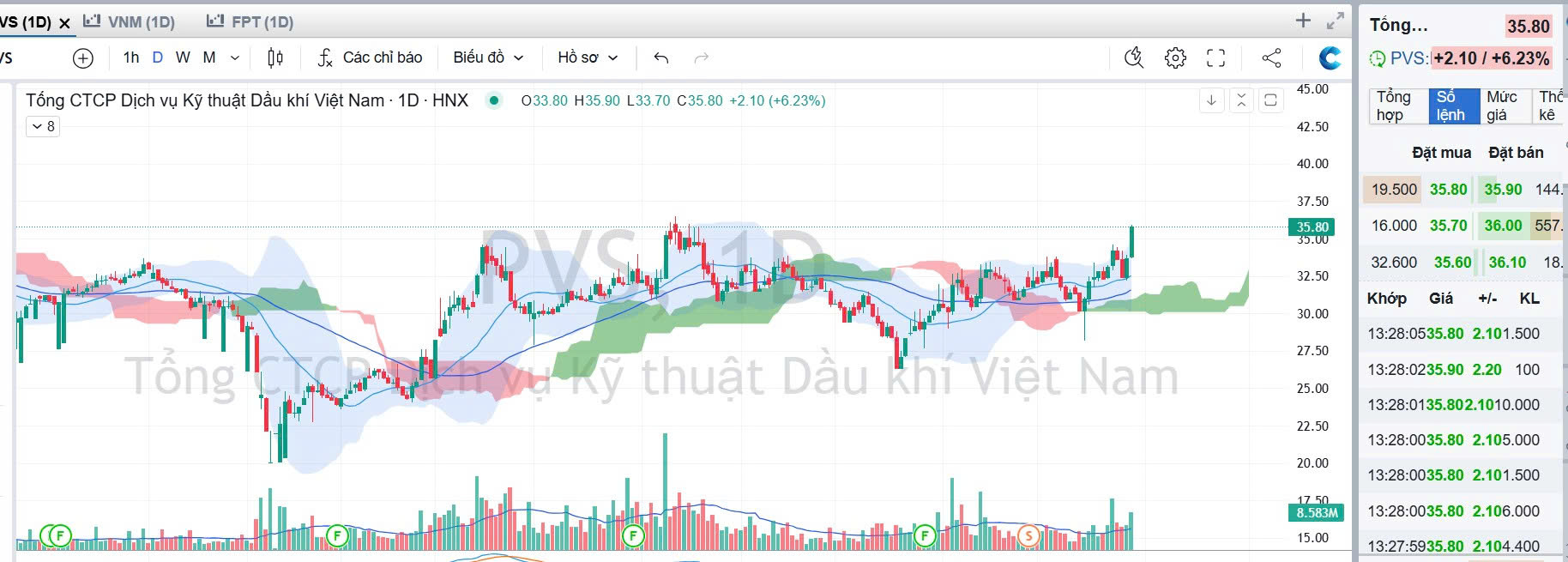Collapse the indicator legend showing 8
The width and height of the screenshot is (1568, 562).
point(43,126)
